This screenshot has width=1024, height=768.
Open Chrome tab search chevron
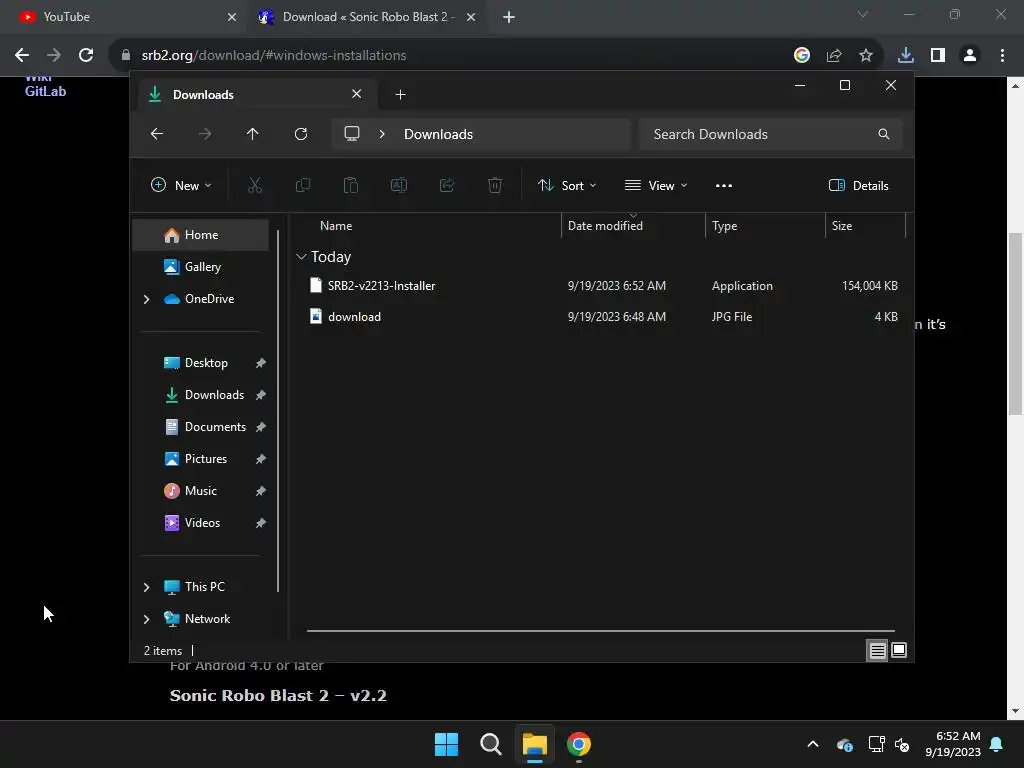click(x=863, y=14)
